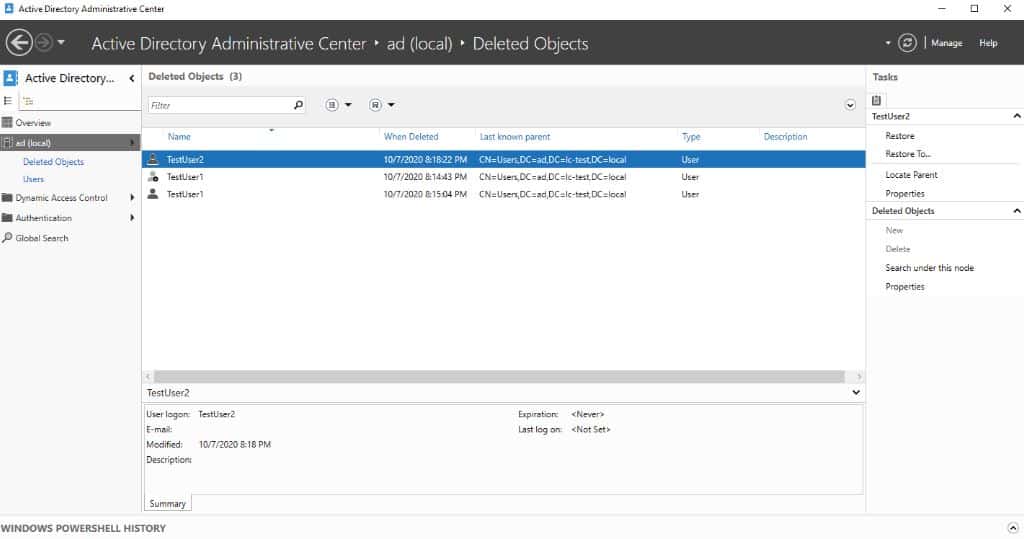
Task: Switch to the Summary tab
Action: 167,504
